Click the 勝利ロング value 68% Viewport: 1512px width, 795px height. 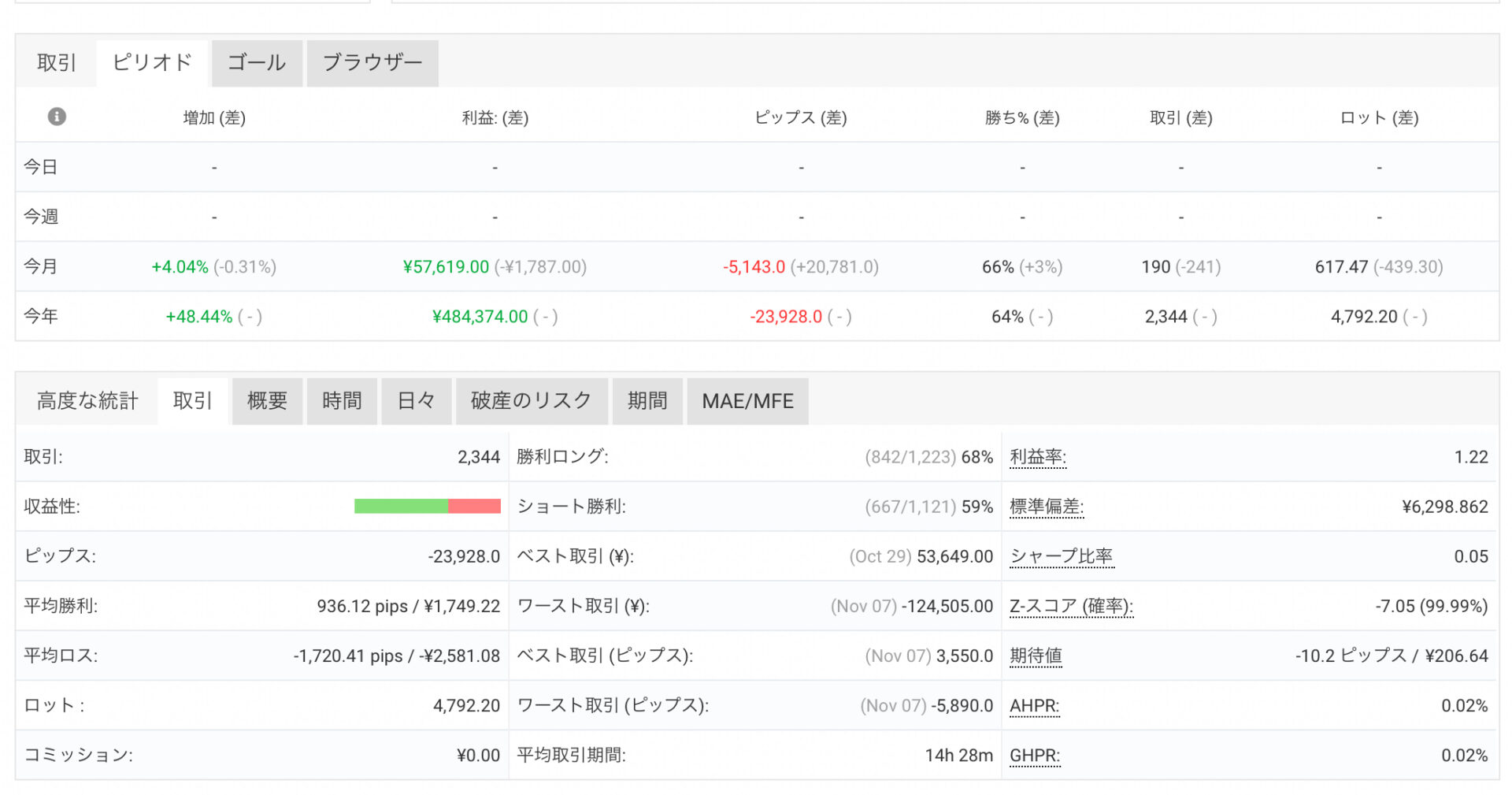(976, 457)
